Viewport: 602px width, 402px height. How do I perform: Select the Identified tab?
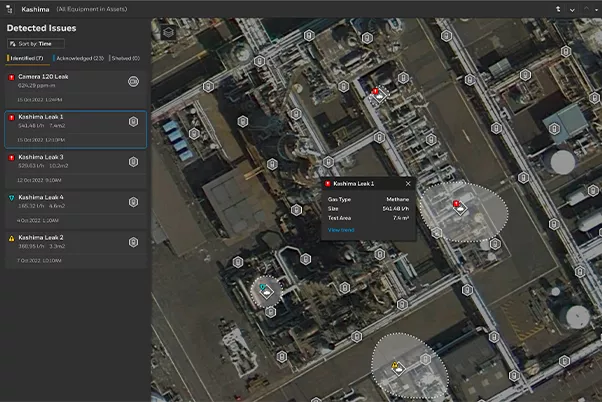(x=26, y=58)
